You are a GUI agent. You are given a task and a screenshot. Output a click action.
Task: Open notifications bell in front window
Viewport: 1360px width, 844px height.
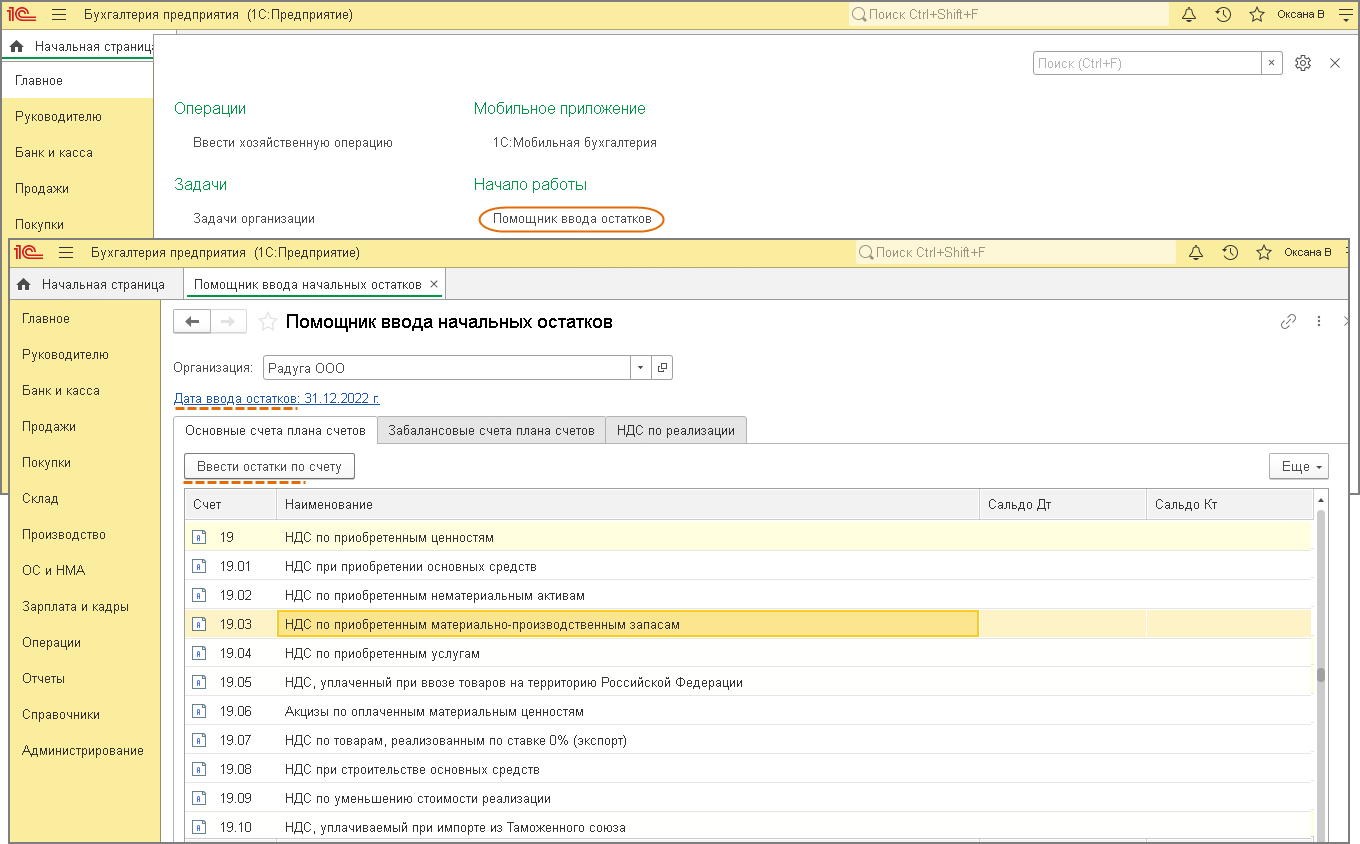pos(1196,253)
